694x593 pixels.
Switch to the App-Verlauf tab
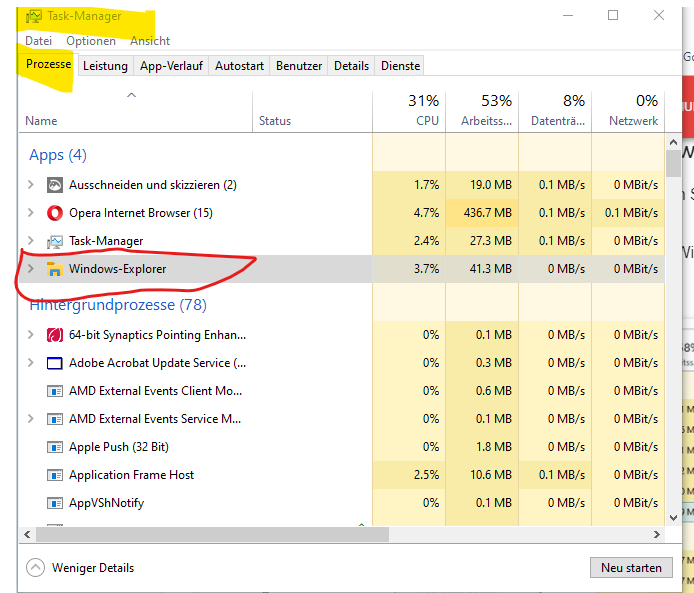click(x=171, y=66)
